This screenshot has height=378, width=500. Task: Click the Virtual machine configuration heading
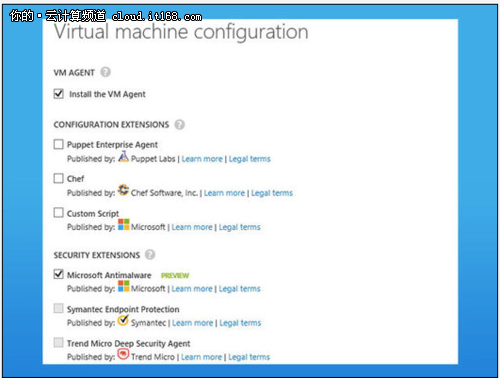(x=181, y=32)
